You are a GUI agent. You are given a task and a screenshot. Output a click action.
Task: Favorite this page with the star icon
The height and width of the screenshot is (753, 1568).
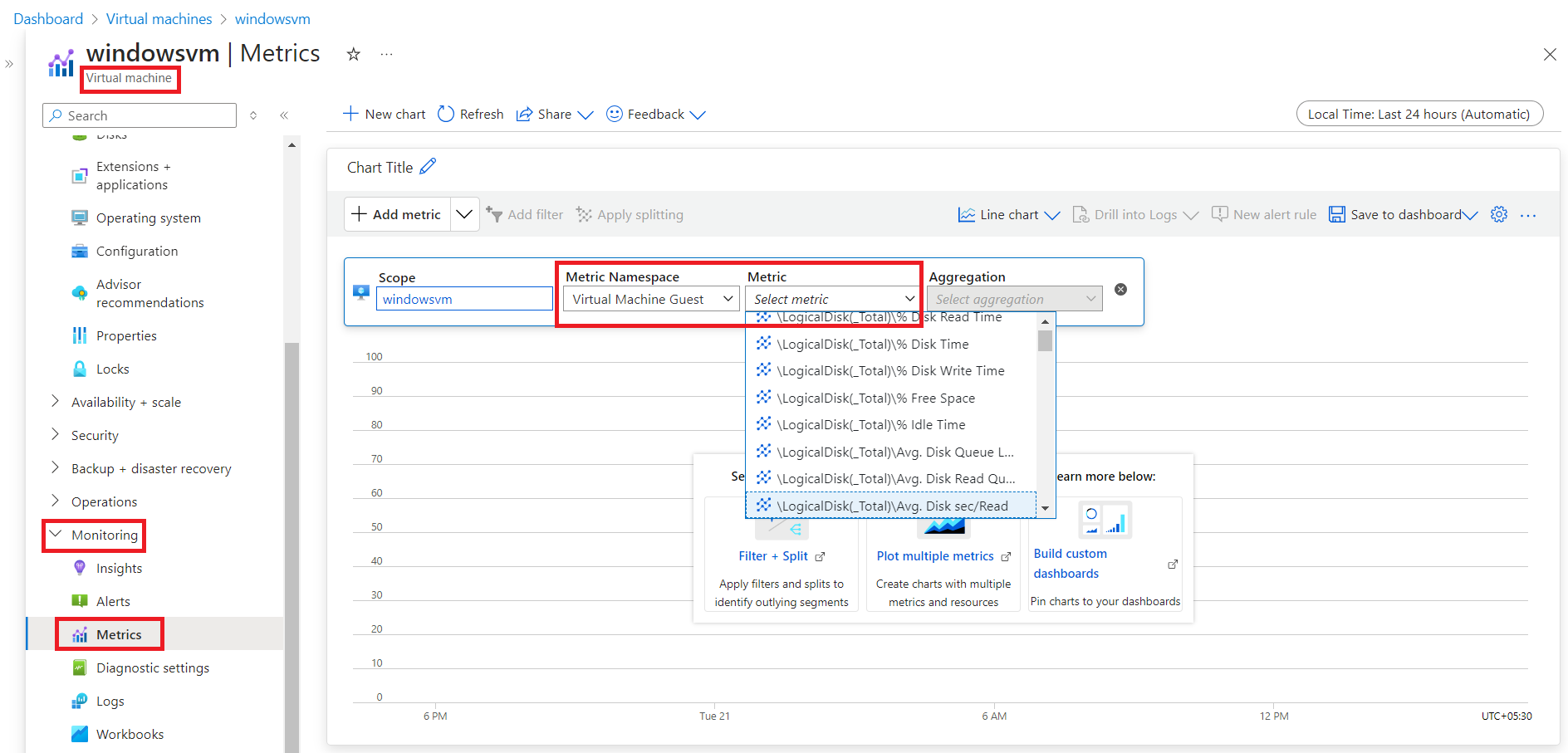354,54
